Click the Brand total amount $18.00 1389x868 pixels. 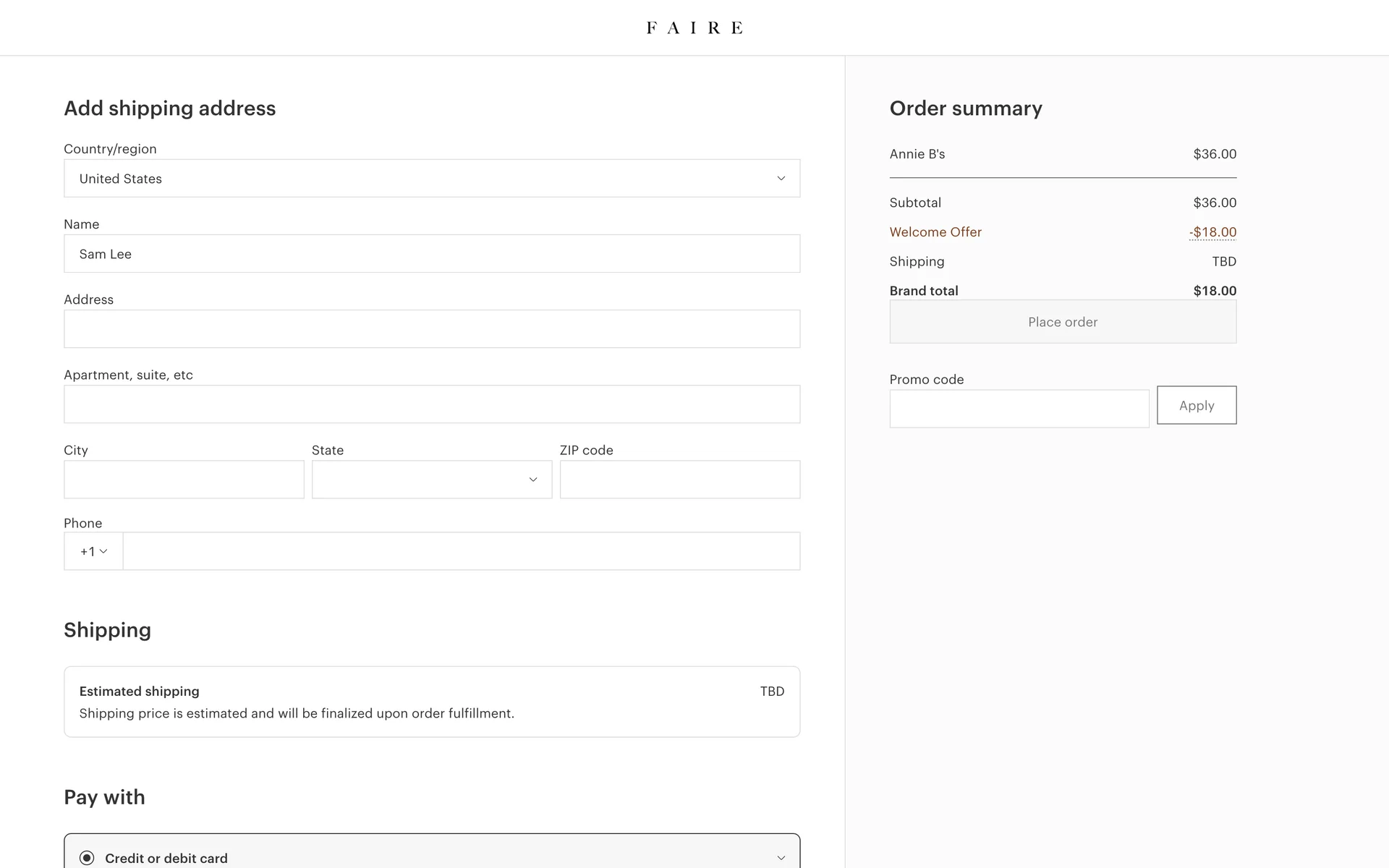1214,291
